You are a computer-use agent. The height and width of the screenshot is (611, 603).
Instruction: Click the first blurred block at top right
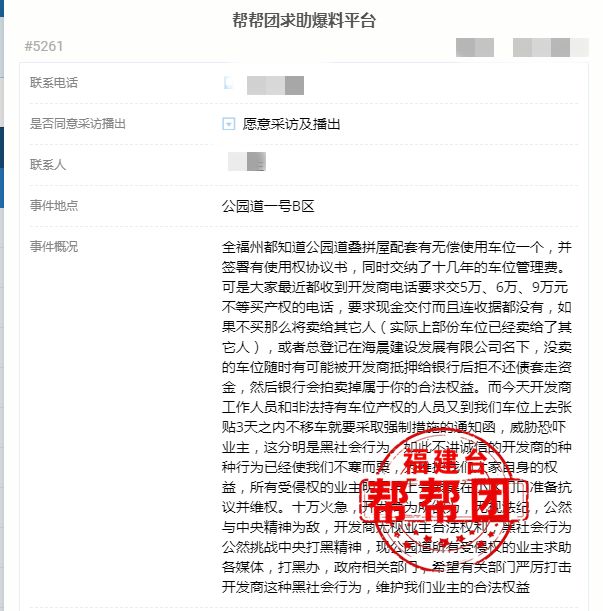475,48
